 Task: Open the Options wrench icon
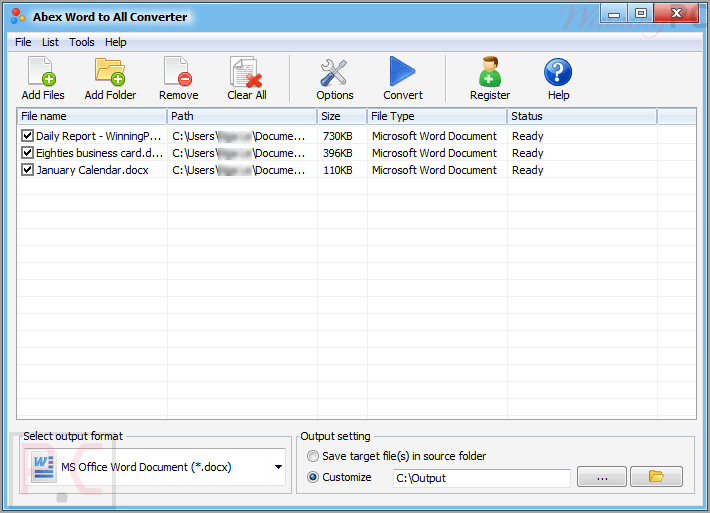tap(334, 72)
